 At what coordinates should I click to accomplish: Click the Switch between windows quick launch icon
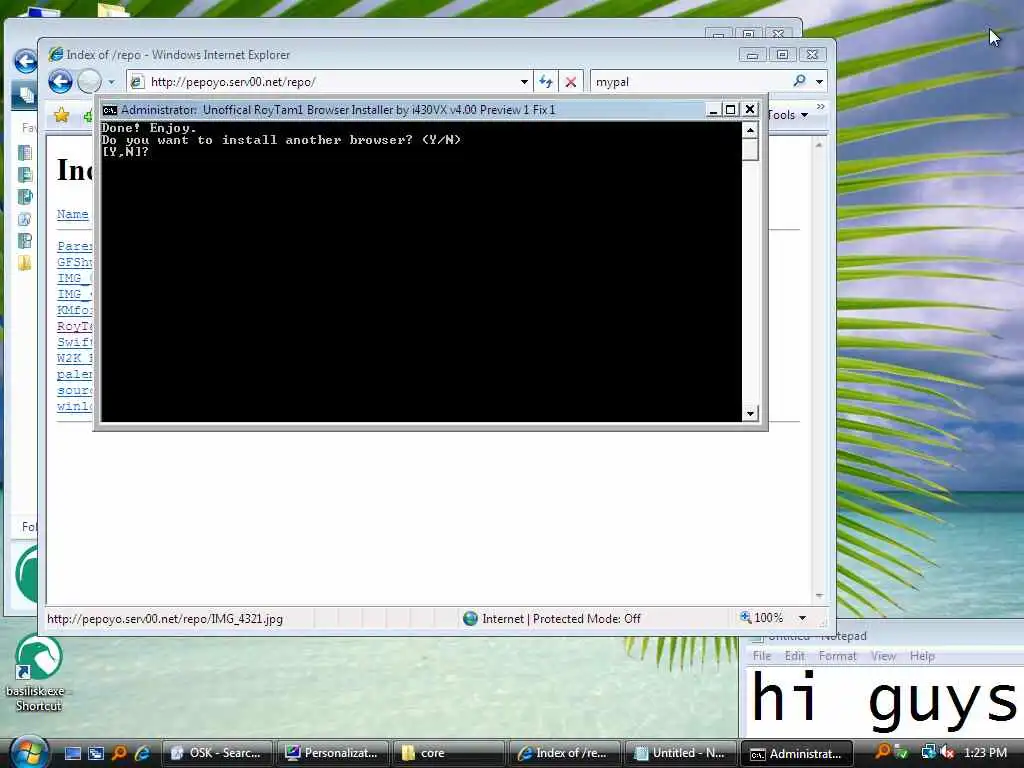96,753
